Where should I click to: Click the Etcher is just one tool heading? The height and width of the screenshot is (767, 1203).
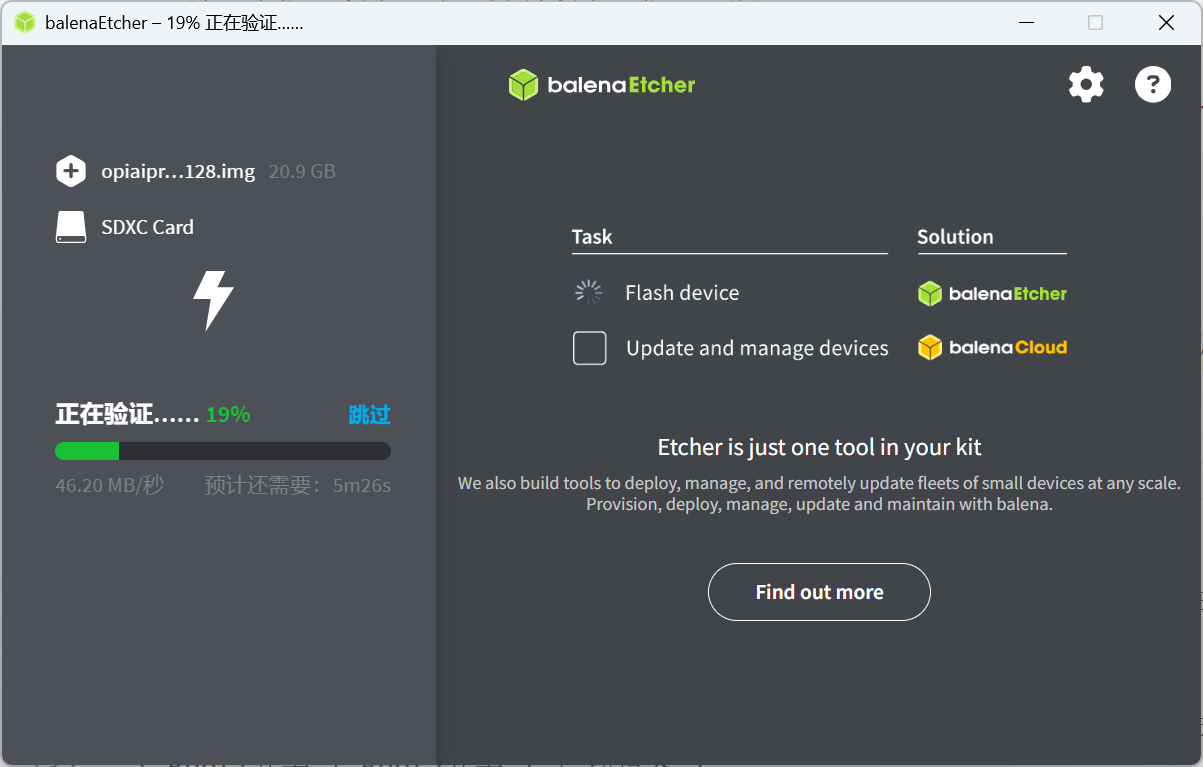(x=819, y=447)
